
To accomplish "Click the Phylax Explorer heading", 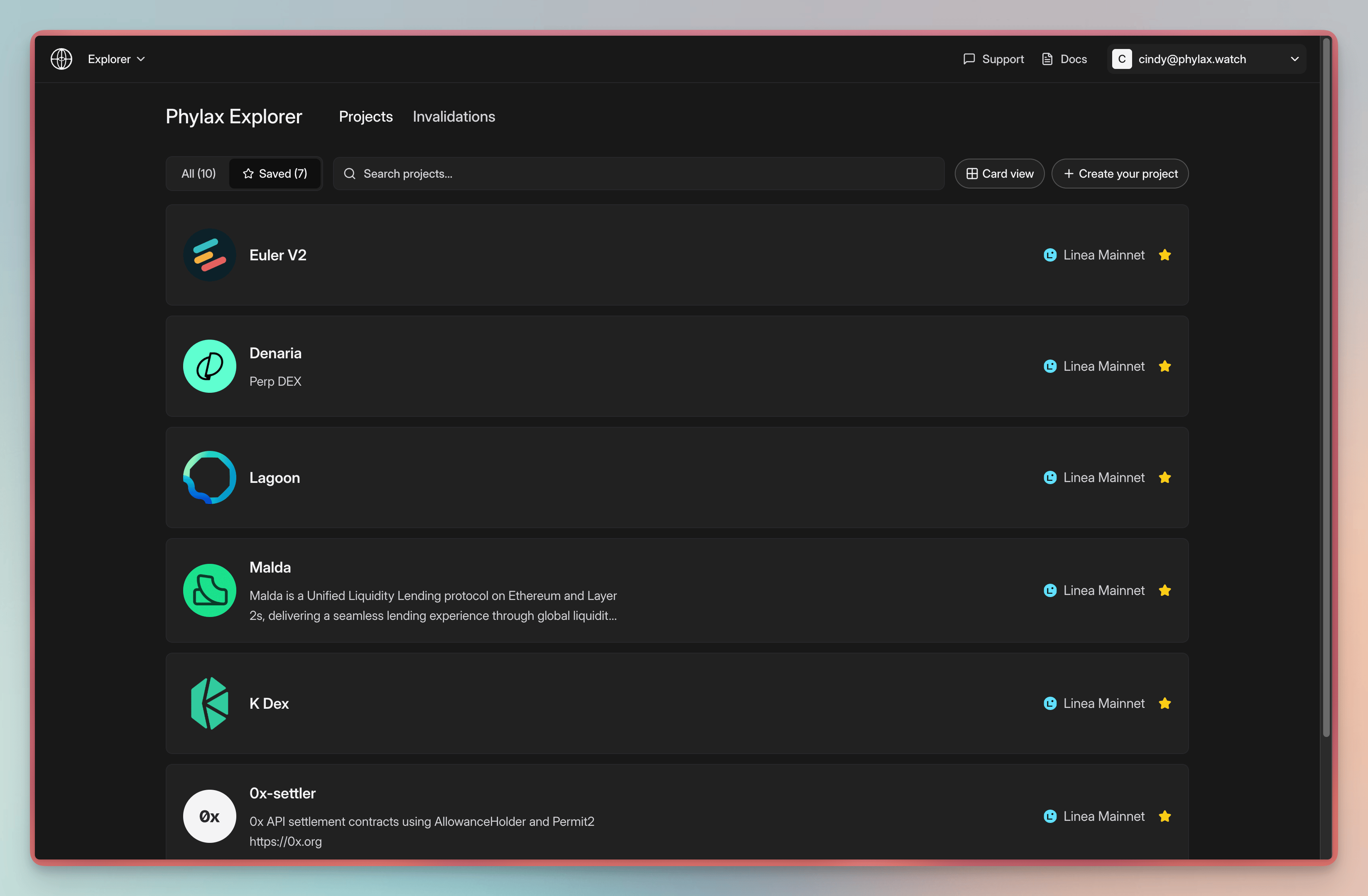I will pyautogui.click(x=233, y=117).
